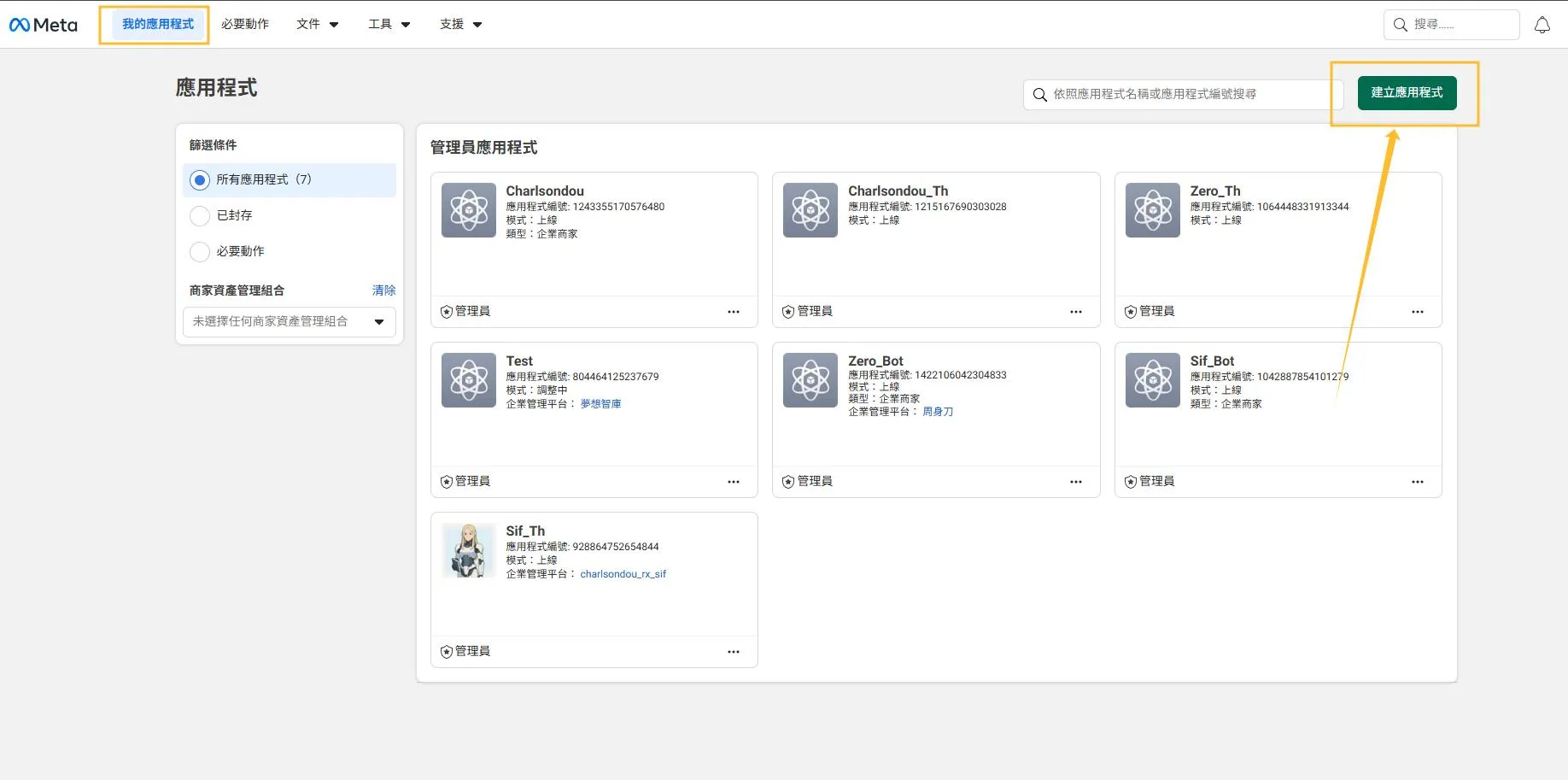Open the 工具 dropdown menu
Image resolution: width=1568 pixels, height=780 pixels.
pos(389,24)
